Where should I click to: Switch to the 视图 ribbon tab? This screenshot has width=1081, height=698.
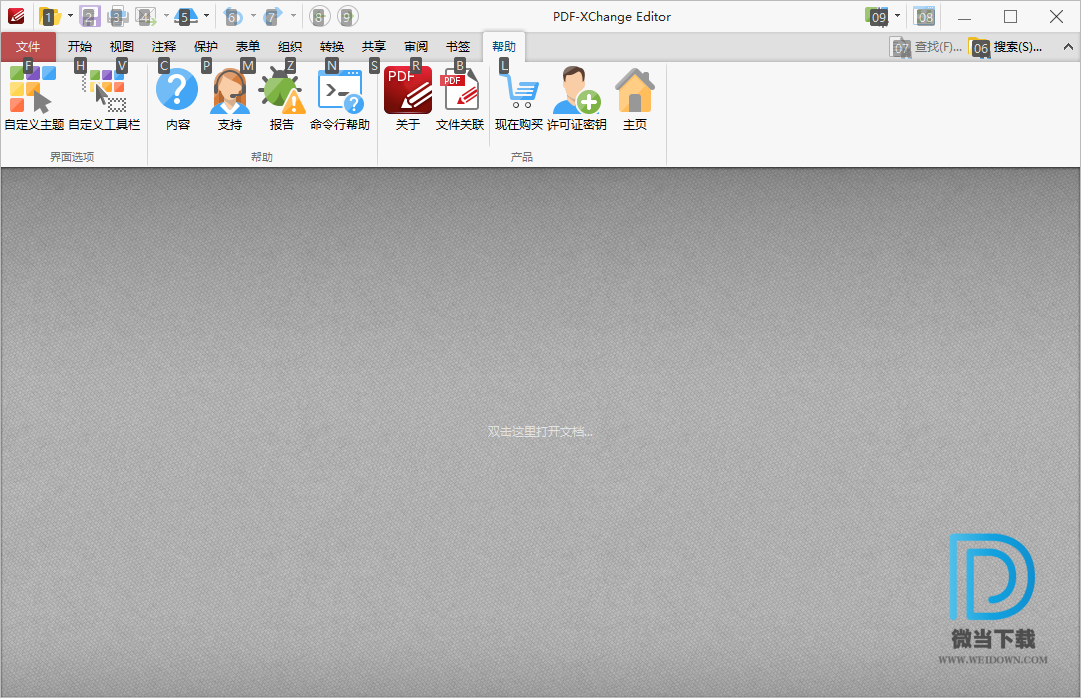[122, 47]
